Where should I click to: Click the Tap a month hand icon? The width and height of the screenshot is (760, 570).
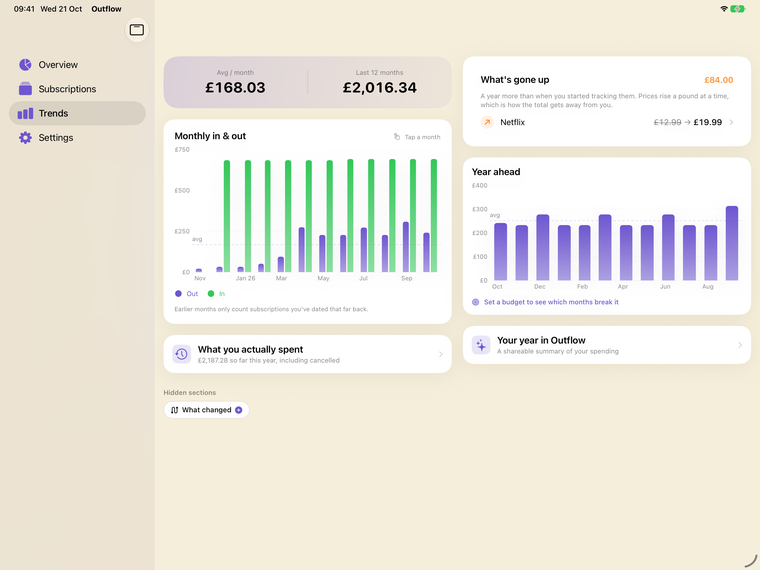pos(396,137)
